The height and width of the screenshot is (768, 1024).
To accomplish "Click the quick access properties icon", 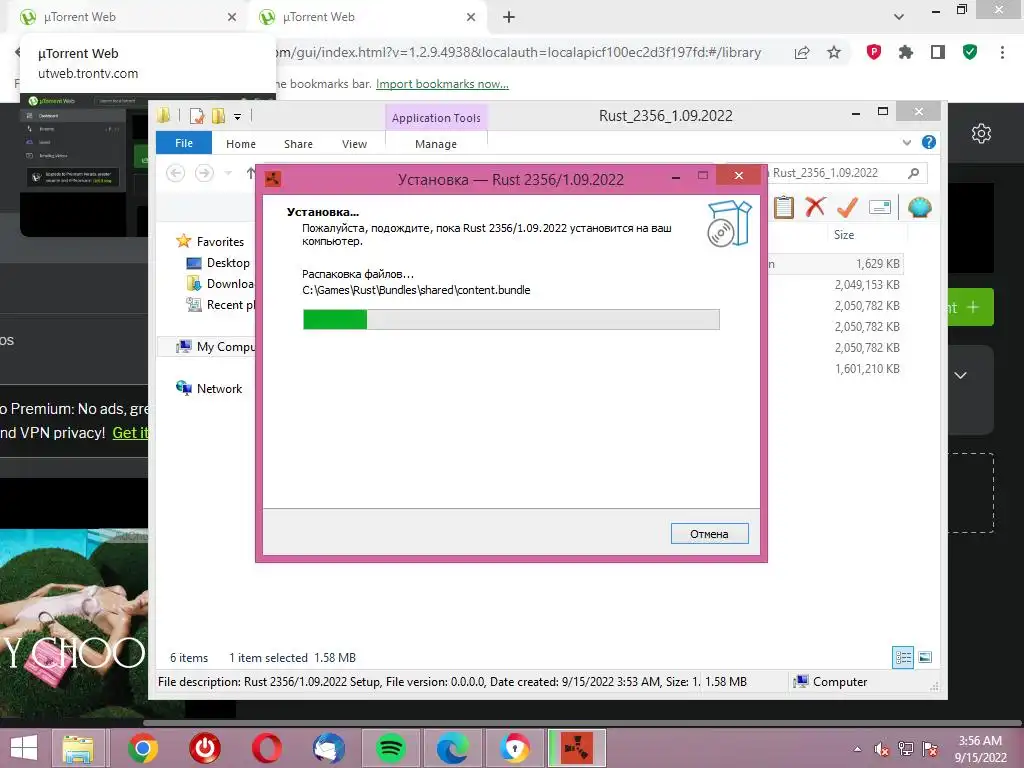I will pyautogui.click(x=197, y=116).
